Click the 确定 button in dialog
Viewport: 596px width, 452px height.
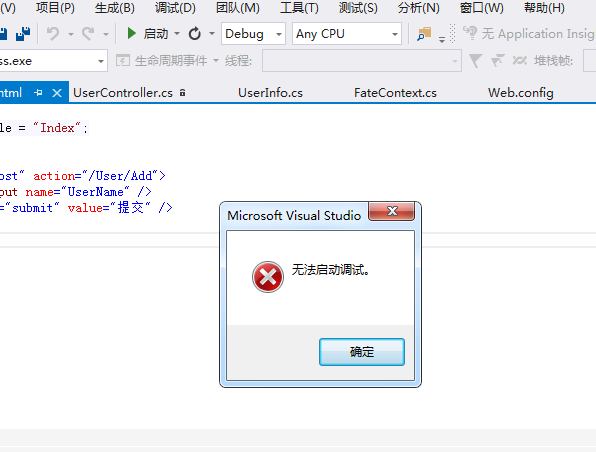coord(362,352)
